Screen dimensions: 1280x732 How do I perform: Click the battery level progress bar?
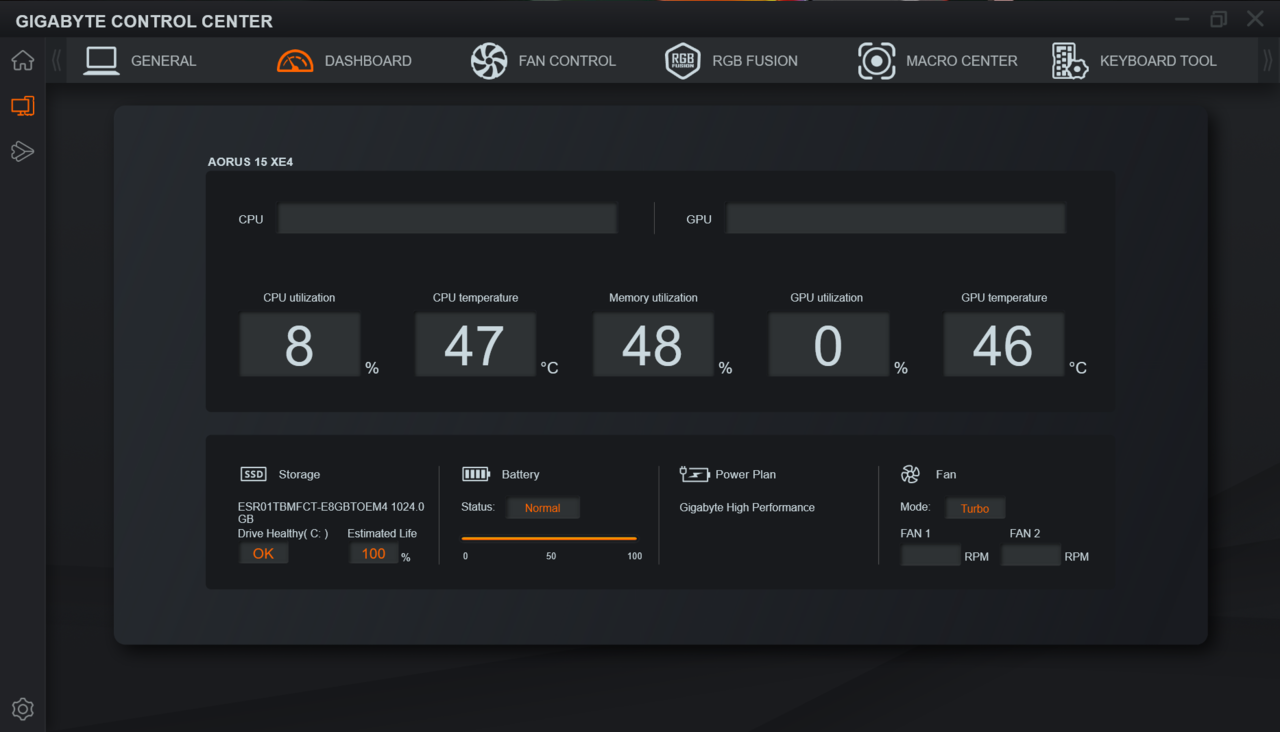click(549, 538)
